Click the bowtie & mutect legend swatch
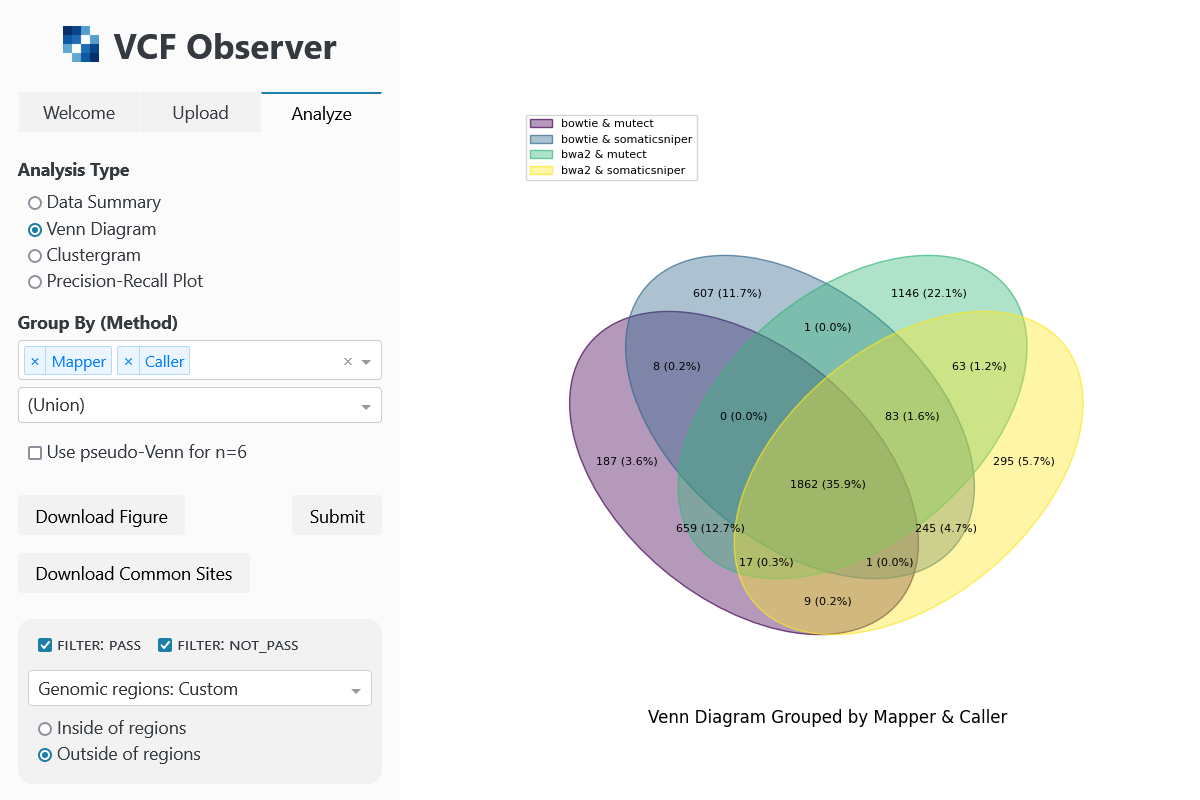Screen dimensions: 1200x800 [541, 124]
